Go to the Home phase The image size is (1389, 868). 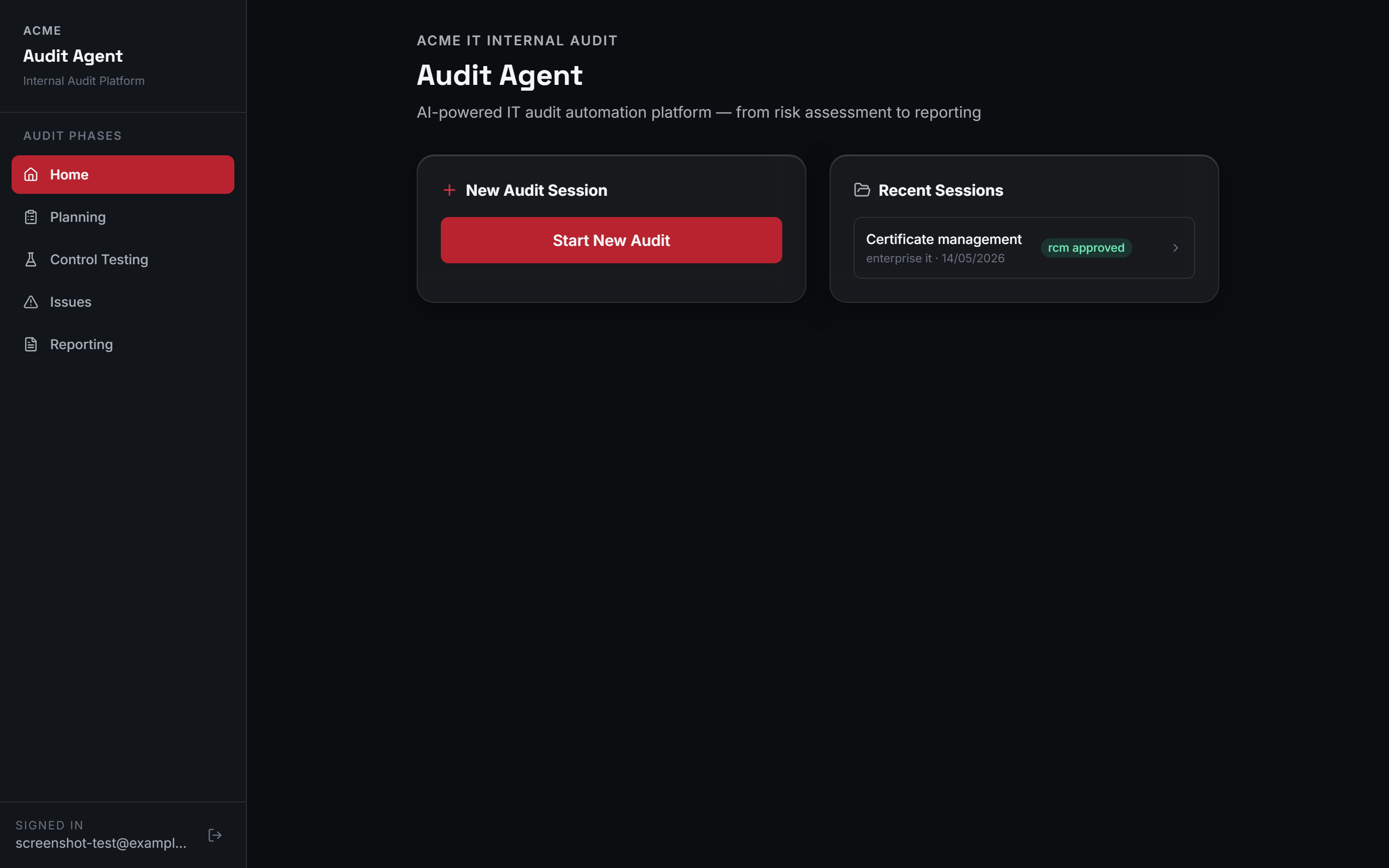[x=123, y=175]
